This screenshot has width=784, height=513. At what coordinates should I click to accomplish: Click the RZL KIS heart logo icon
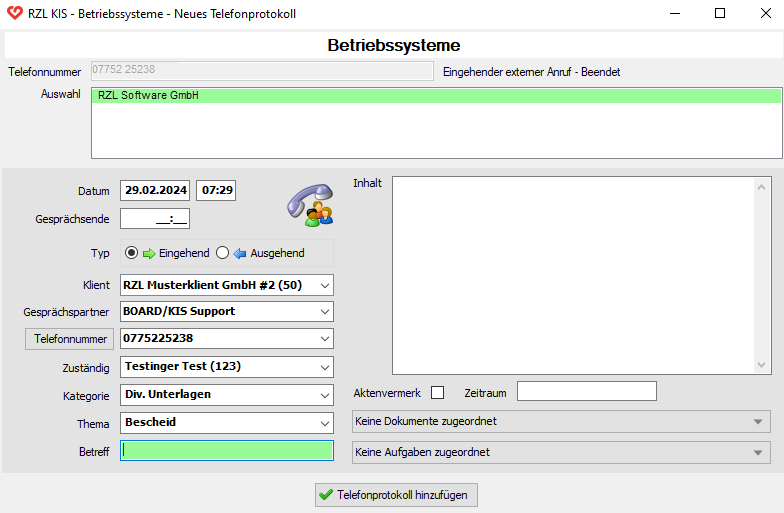coord(14,14)
